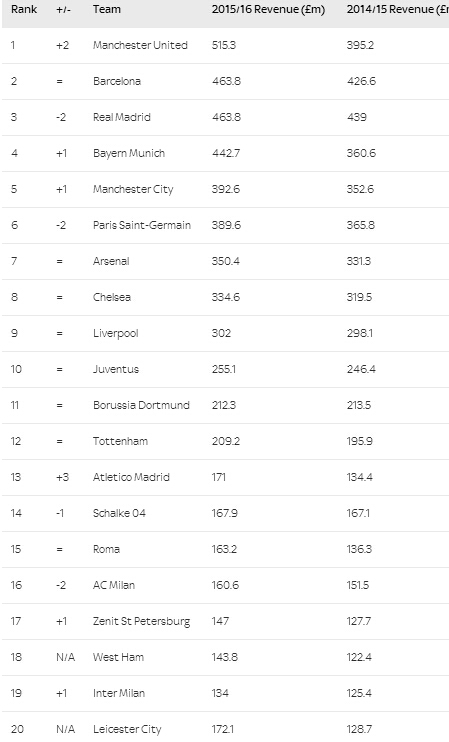Click the Liverpool team cell

pyautogui.click(x=115, y=333)
